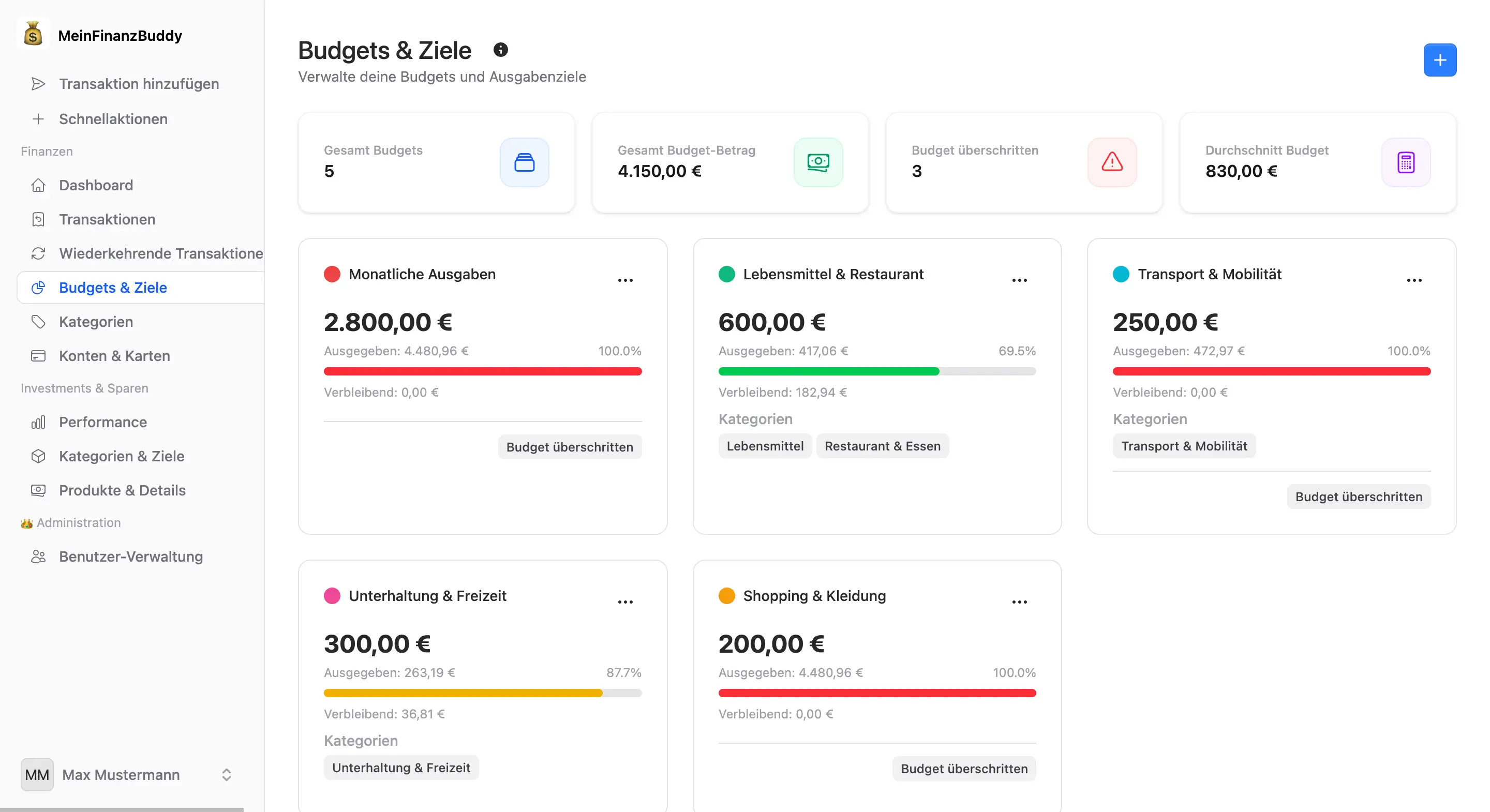Expand the Max Mustermann account switcher

[226, 775]
